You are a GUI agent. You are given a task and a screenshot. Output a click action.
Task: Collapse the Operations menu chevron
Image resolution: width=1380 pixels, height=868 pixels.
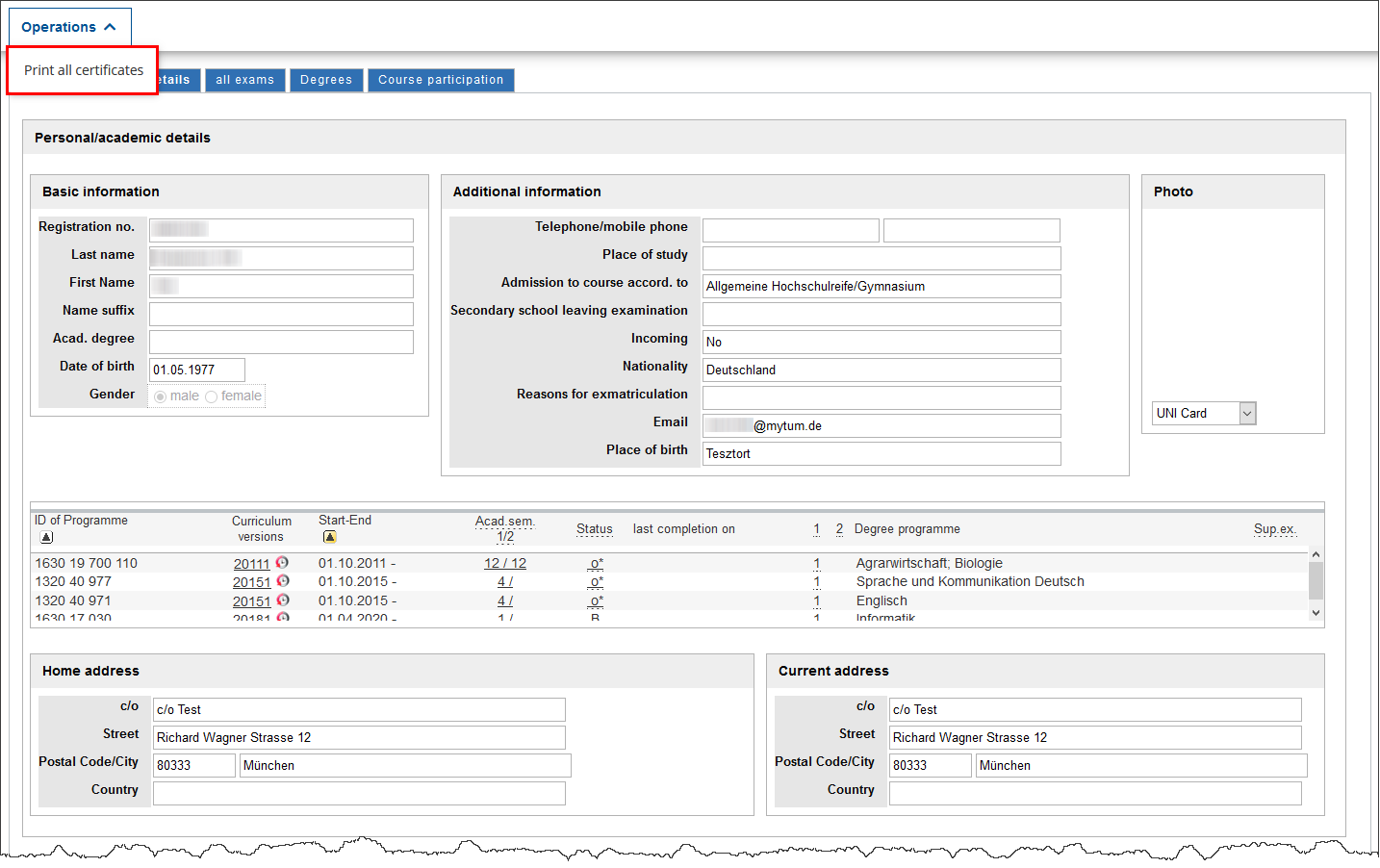click(110, 27)
